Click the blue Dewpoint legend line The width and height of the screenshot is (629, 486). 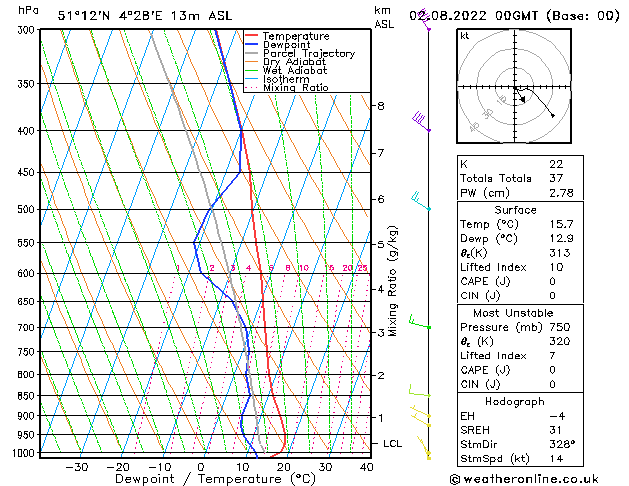click(x=251, y=44)
